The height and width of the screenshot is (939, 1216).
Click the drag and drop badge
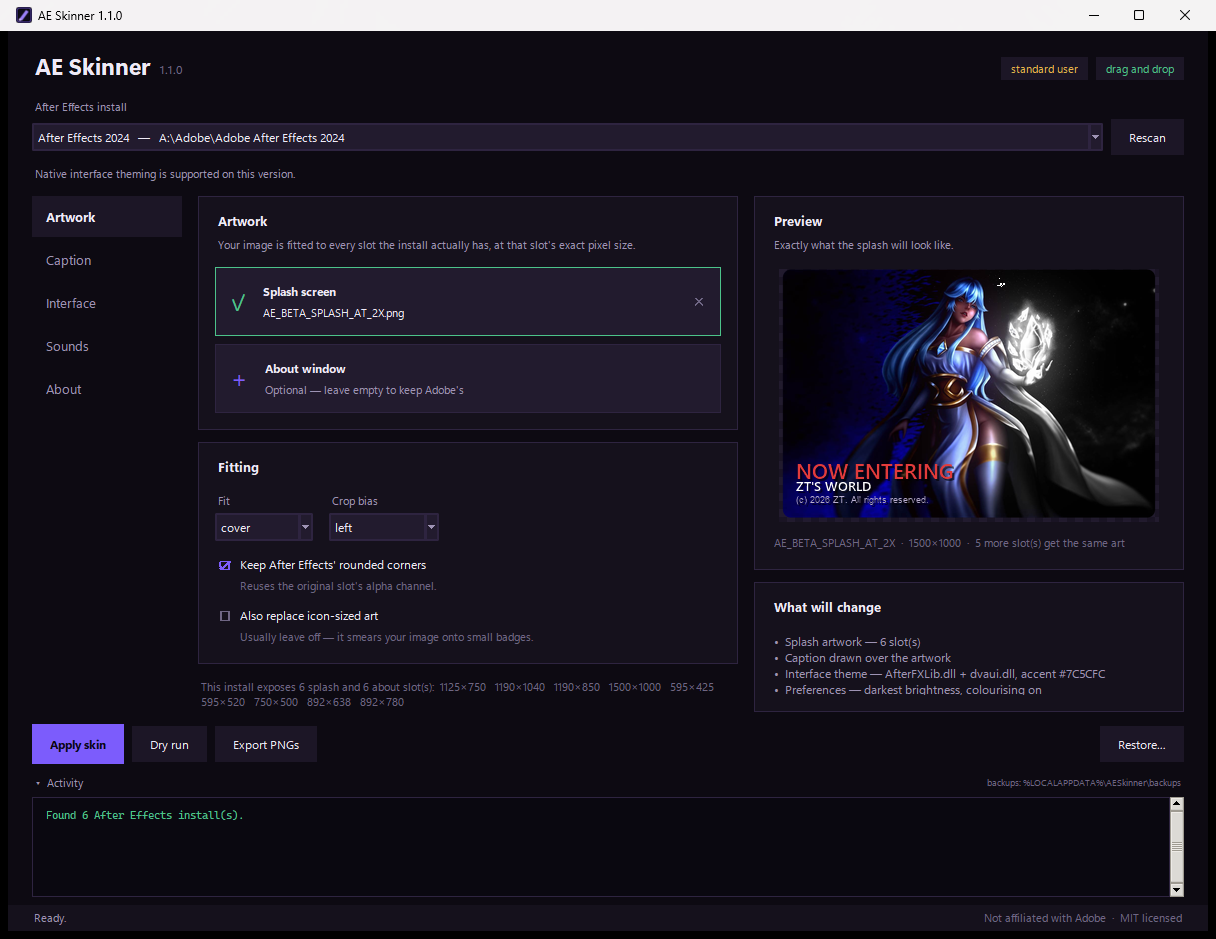[1140, 69]
